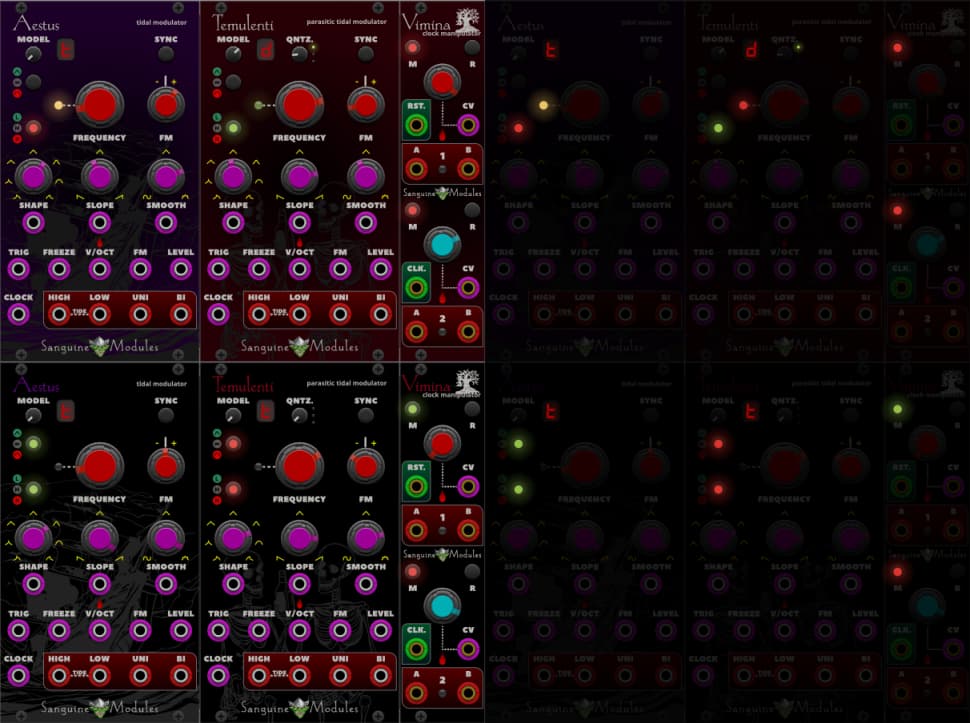Toggle SYNC button on red Temulenti module
970x723 pixels.
point(366,54)
